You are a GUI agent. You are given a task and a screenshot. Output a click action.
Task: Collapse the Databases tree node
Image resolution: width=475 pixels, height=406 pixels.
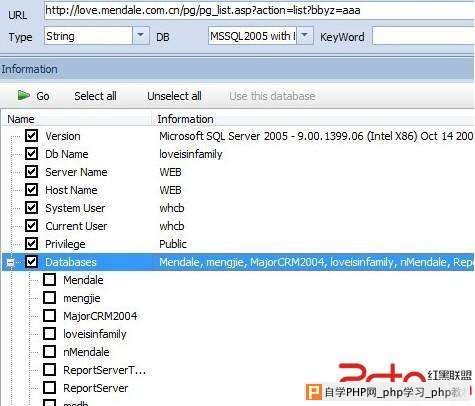point(10,262)
